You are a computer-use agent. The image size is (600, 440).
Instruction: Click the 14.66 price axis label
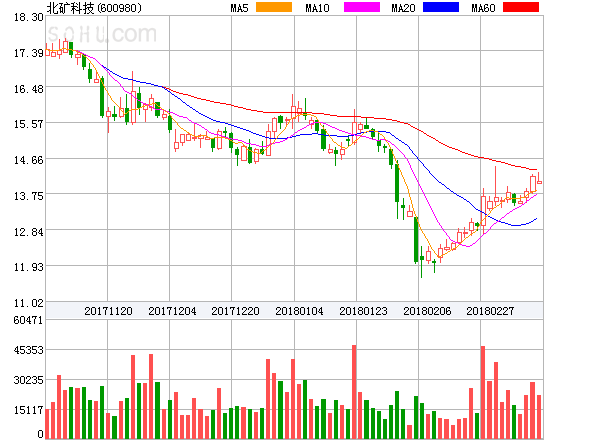[x=29, y=160]
